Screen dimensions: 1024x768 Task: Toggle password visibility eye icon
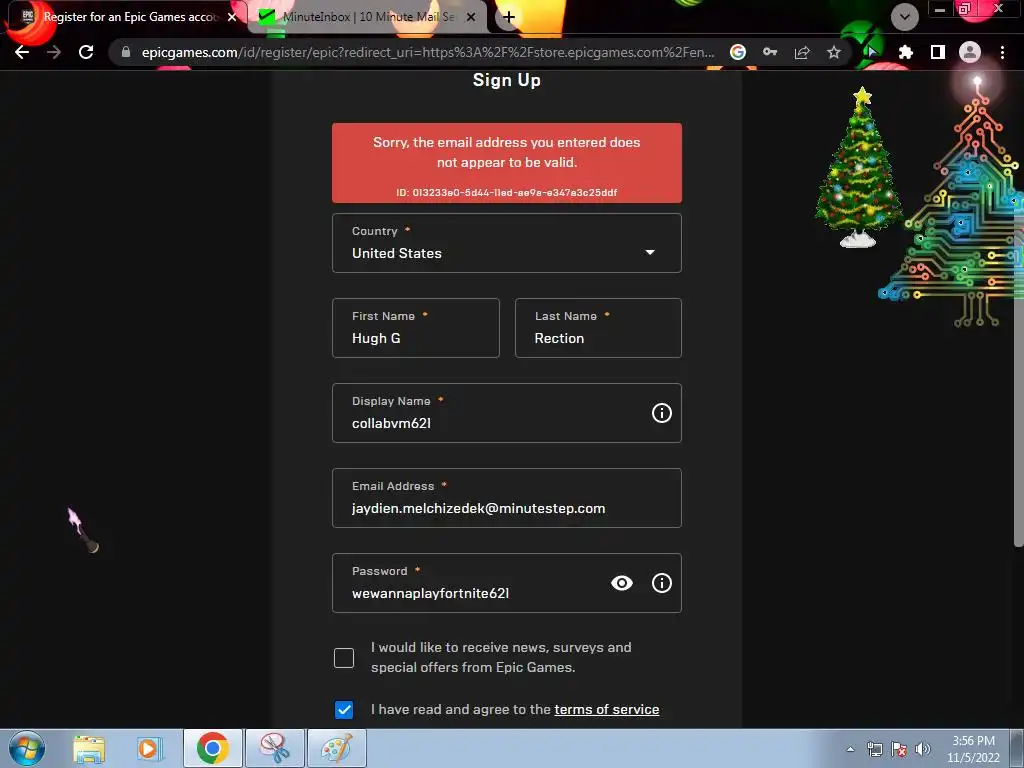click(x=622, y=583)
